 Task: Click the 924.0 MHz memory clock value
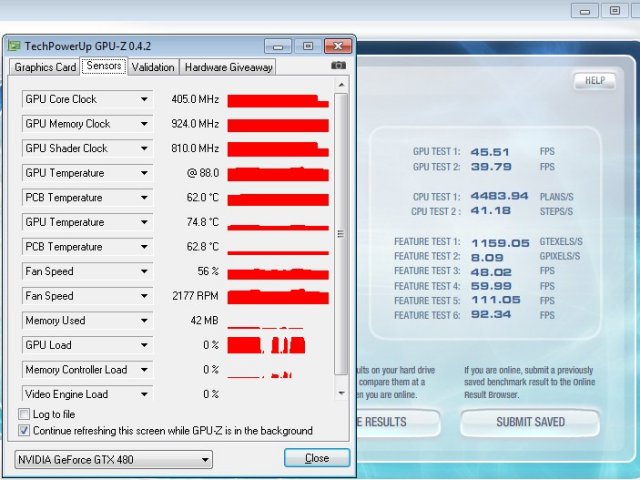195,124
